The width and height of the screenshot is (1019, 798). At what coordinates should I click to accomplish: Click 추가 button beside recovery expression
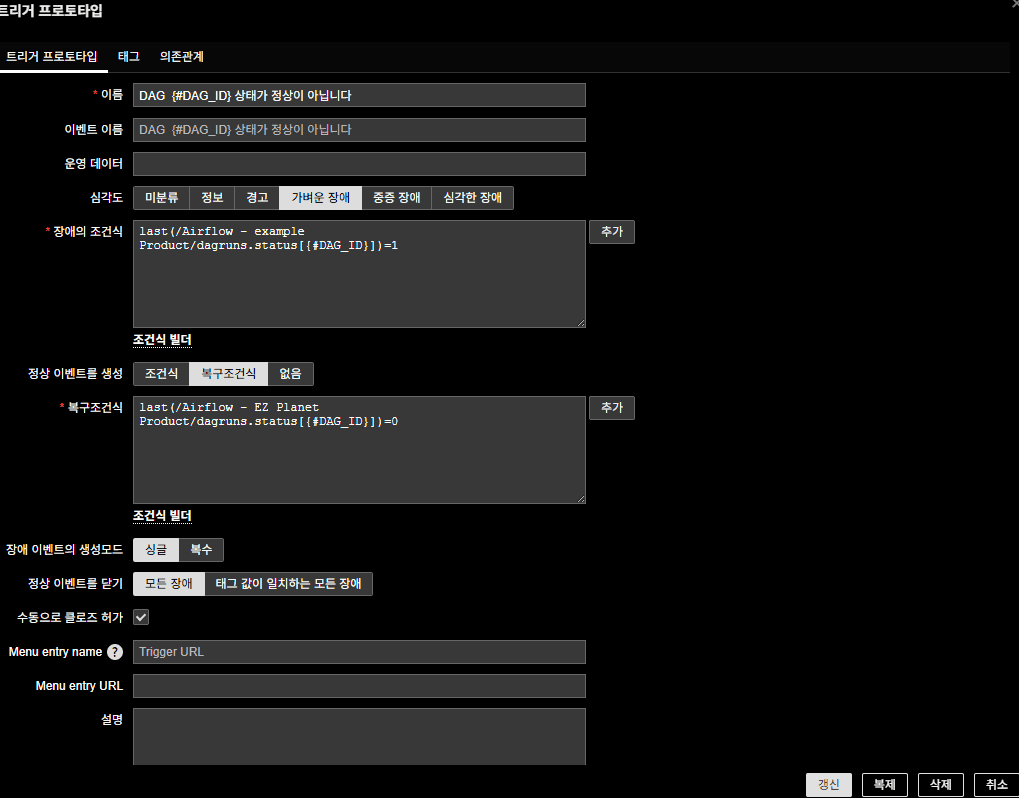coord(611,408)
